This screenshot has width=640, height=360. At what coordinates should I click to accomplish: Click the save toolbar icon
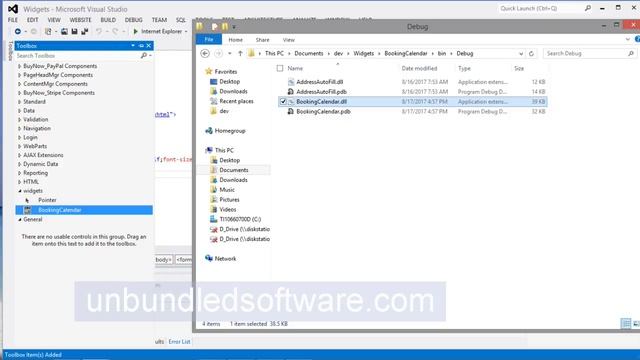point(74,31)
